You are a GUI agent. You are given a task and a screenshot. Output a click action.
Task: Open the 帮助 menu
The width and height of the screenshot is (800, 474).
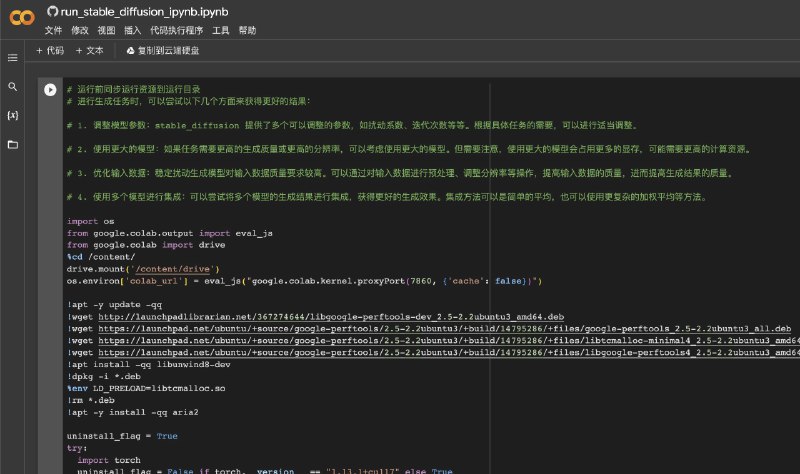coord(247,31)
